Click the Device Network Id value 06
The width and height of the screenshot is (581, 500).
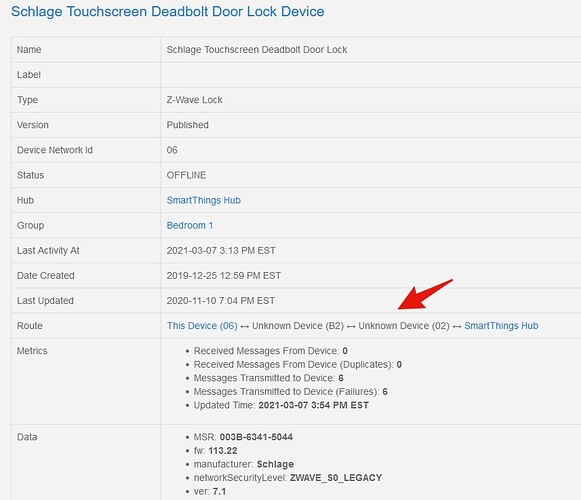click(x=172, y=150)
